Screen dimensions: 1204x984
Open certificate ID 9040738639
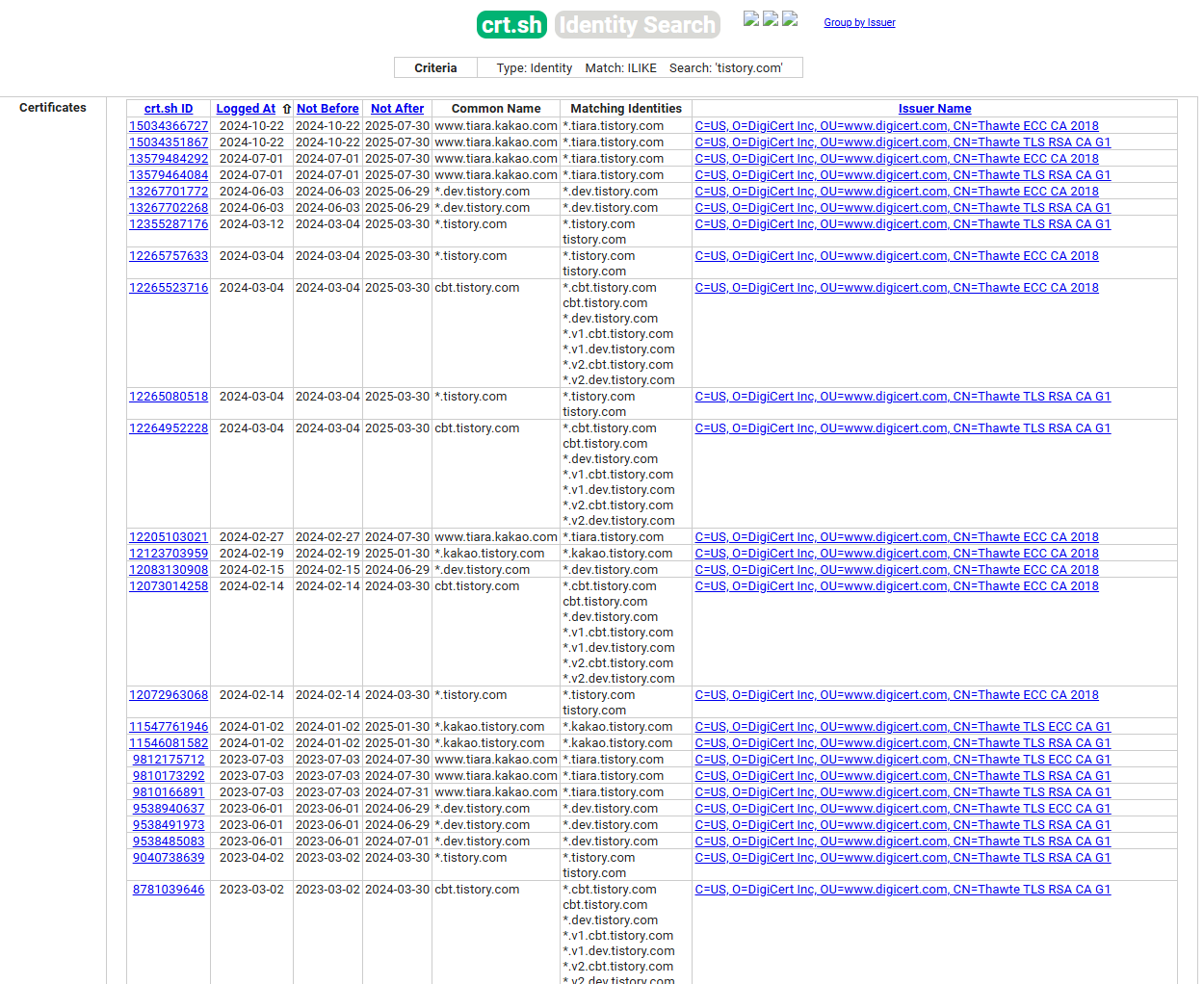click(x=169, y=858)
